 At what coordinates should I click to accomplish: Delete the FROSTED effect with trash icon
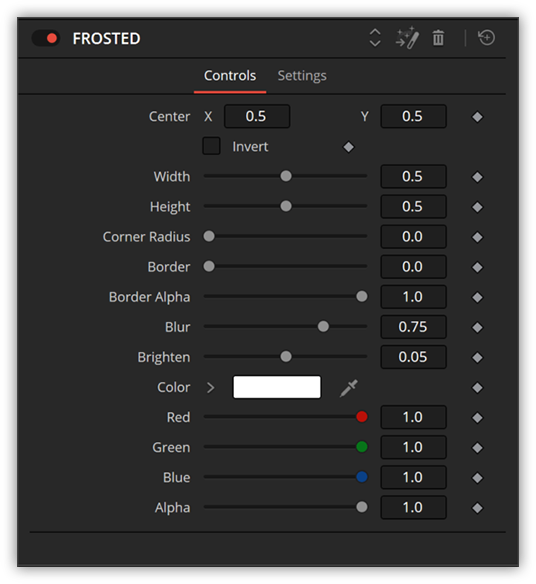[x=438, y=38]
